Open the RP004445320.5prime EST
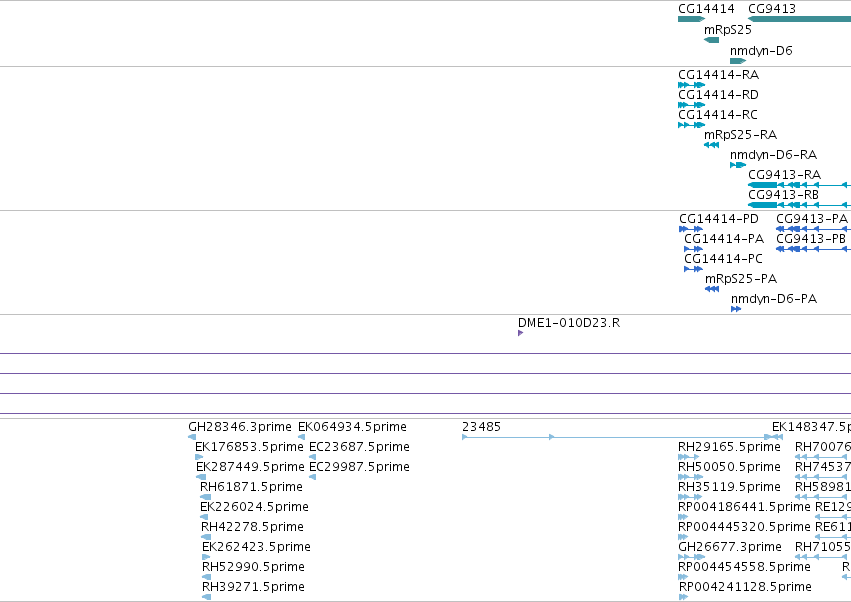The image size is (851, 602). [683, 538]
